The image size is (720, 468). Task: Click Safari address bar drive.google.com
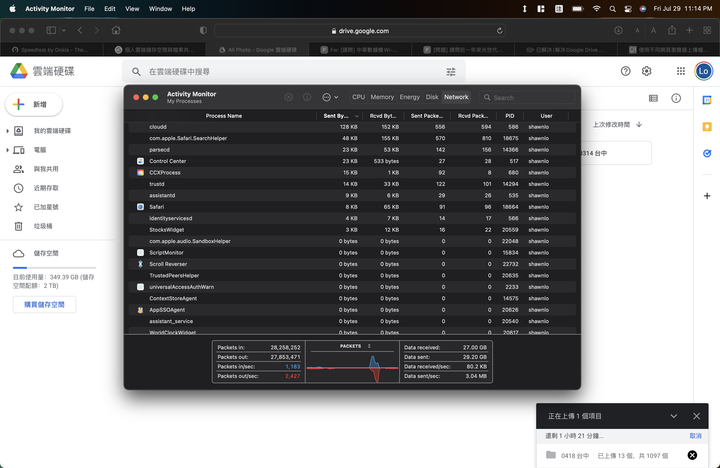click(x=360, y=31)
